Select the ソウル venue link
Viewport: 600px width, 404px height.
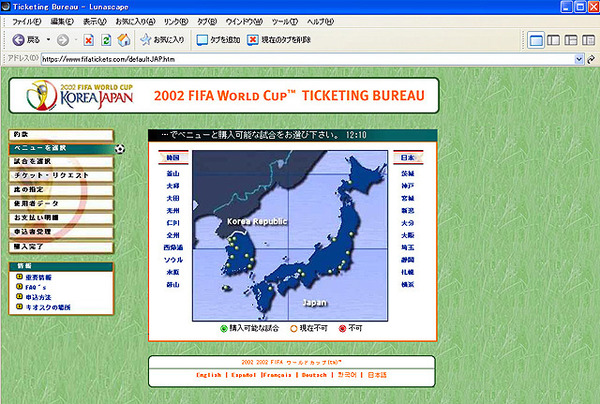[x=173, y=260]
